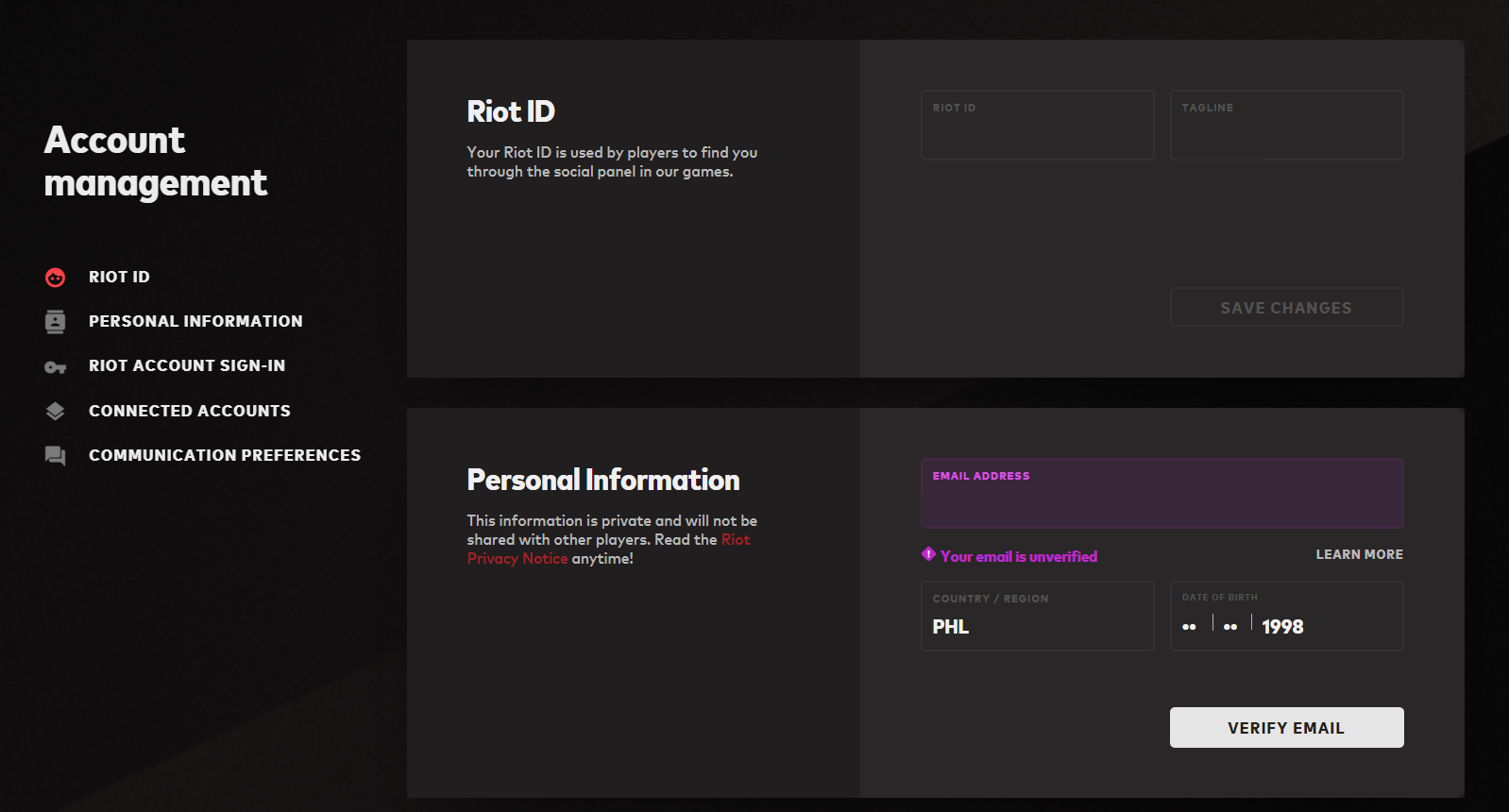Focus the Tagline input field

pos(1286,125)
